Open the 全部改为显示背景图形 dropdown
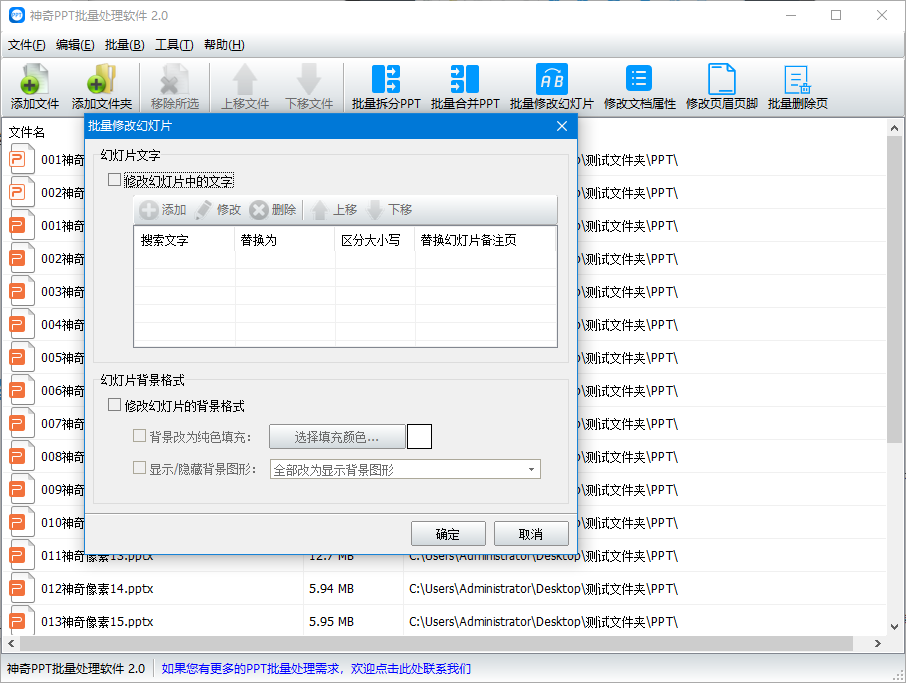Screen dimensions: 906x683 tap(405, 469)
